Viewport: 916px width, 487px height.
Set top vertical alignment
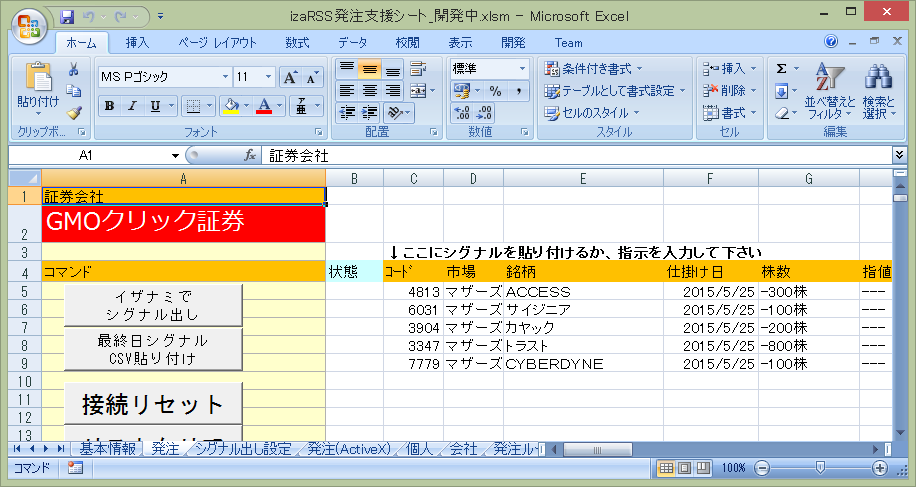click(x=347, y=69)
